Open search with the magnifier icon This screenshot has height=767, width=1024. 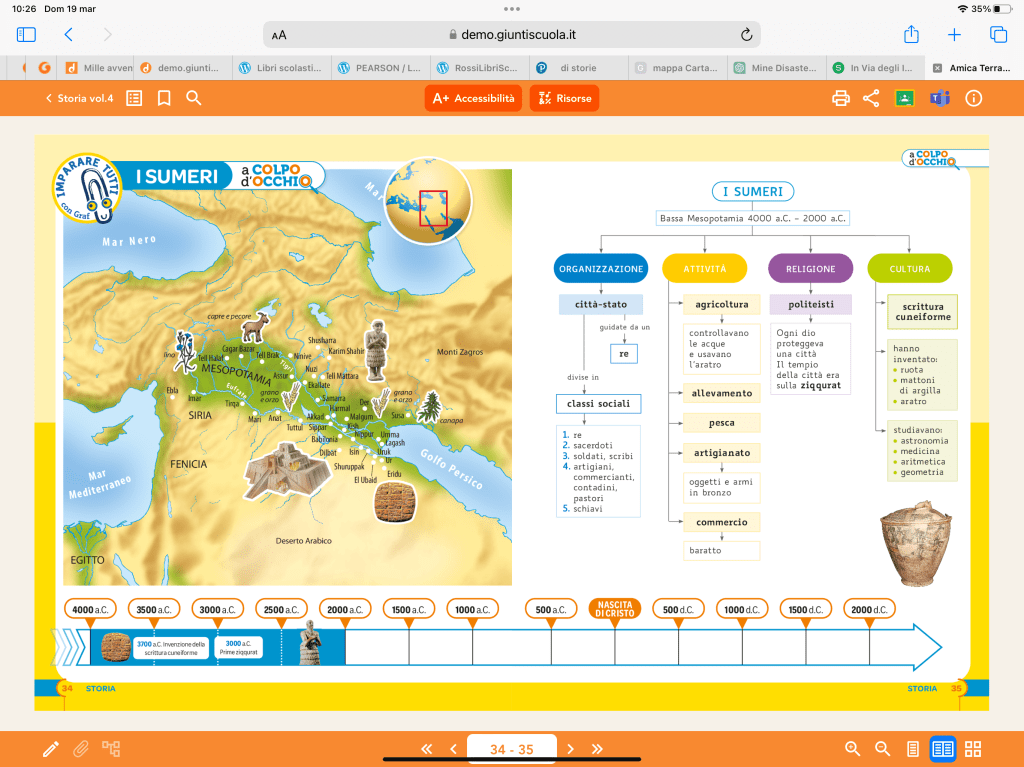click(194, 98)
